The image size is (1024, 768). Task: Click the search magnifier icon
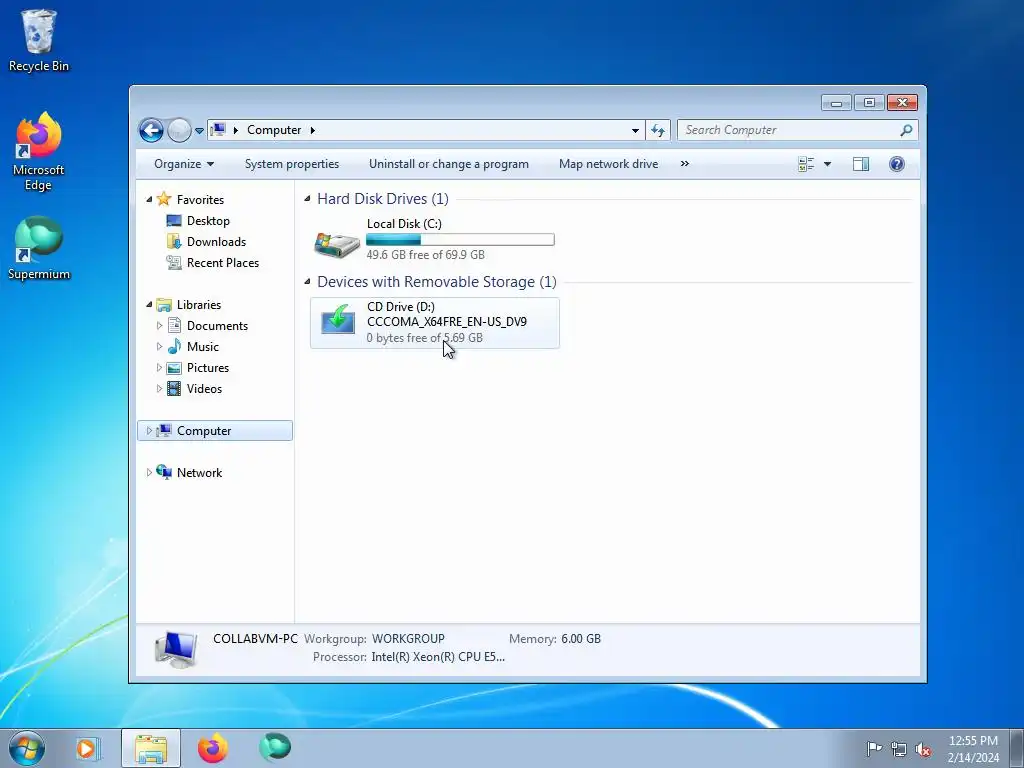906,130
